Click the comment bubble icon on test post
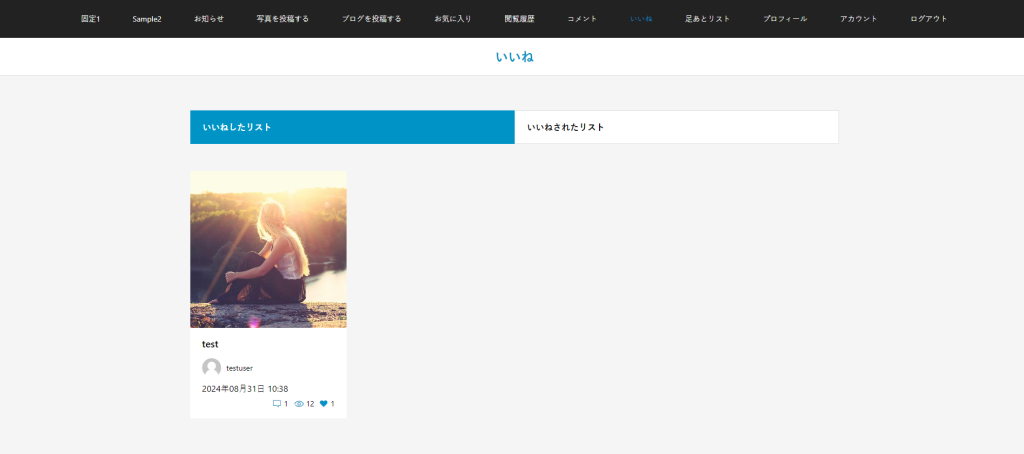This screenshot has width=1024, height=454. pos(277,404)
